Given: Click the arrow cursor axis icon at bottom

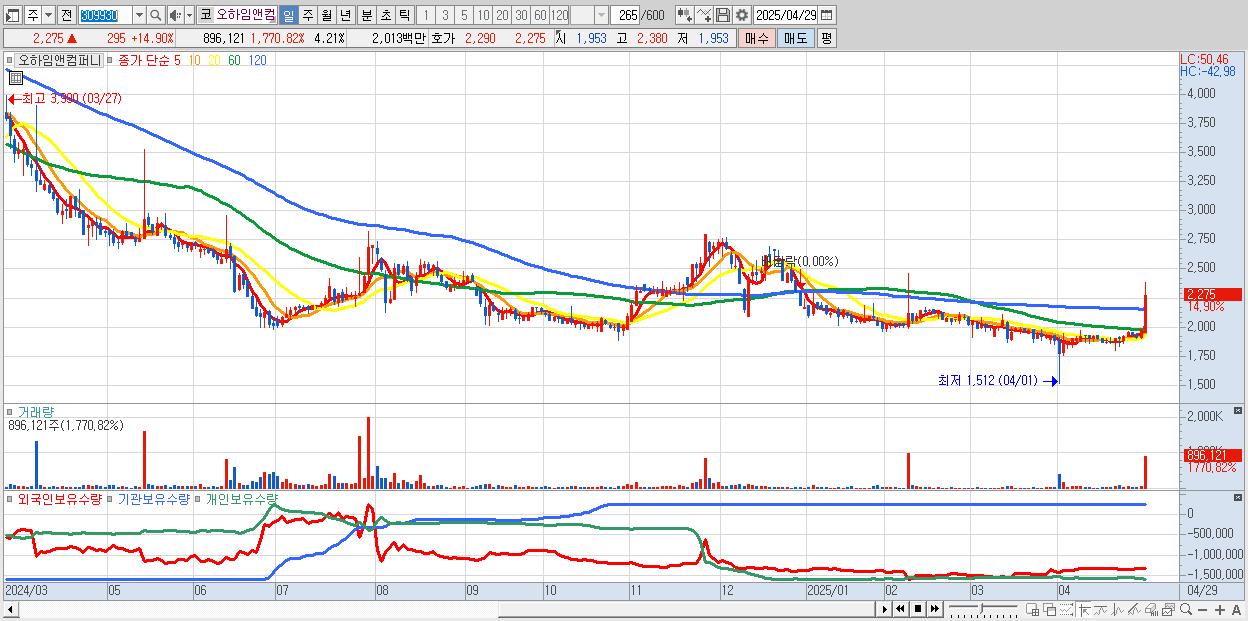Looking at the screenshot, I should coord(1085,609).
